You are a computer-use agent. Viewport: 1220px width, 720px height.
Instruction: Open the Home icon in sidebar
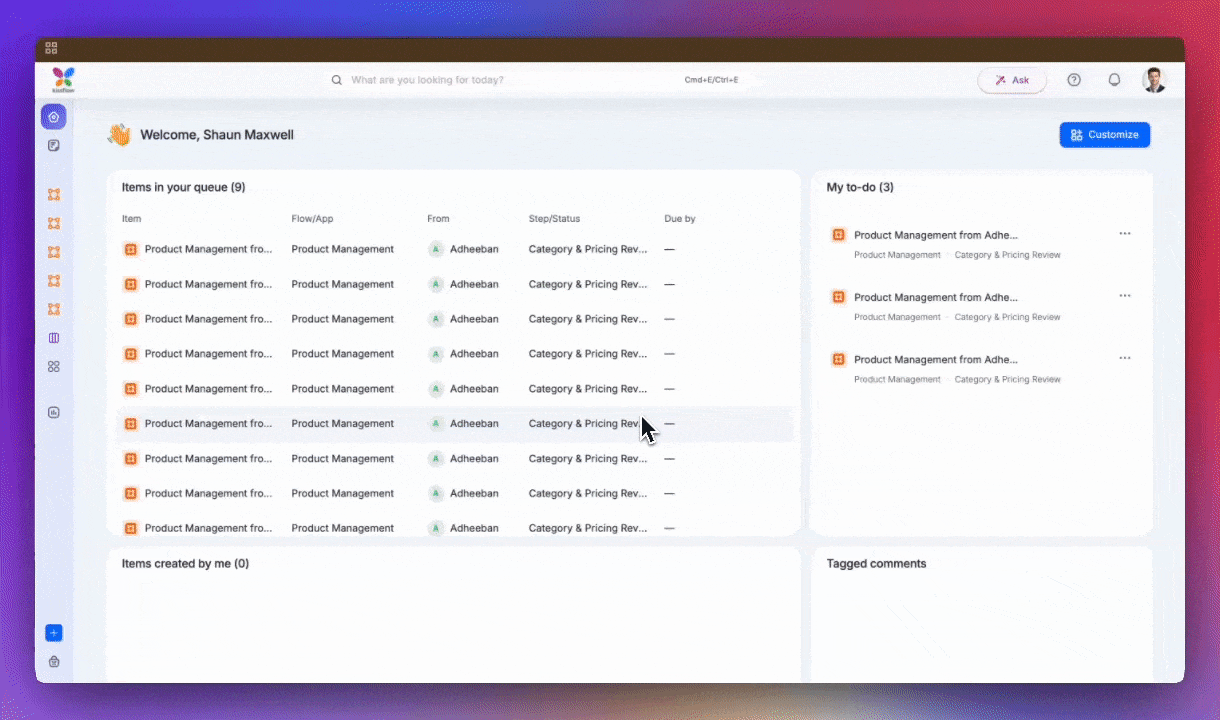point(54,117)
